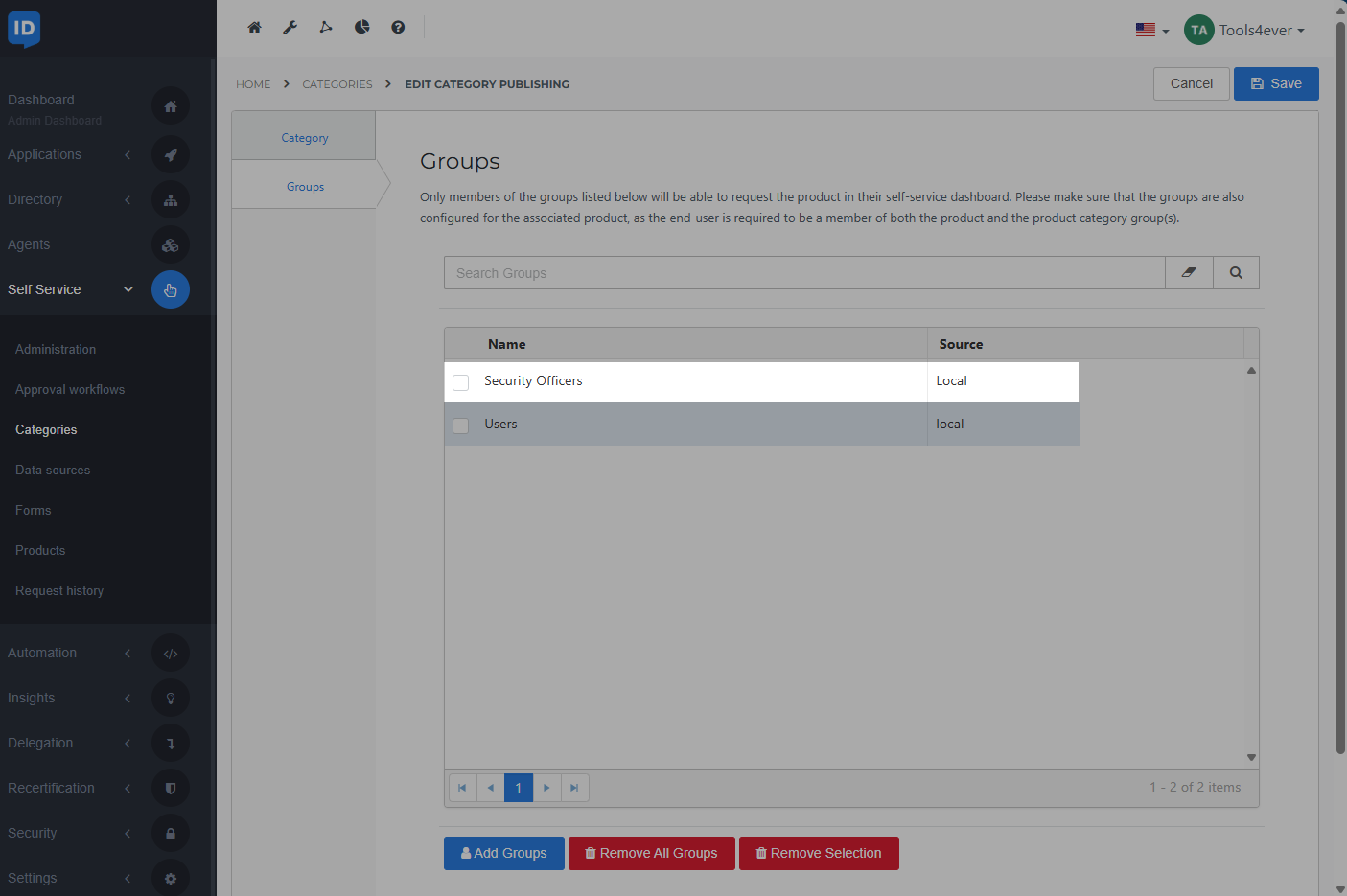Click the Save button
The image size is (1347, 896).
(1275, 84)
